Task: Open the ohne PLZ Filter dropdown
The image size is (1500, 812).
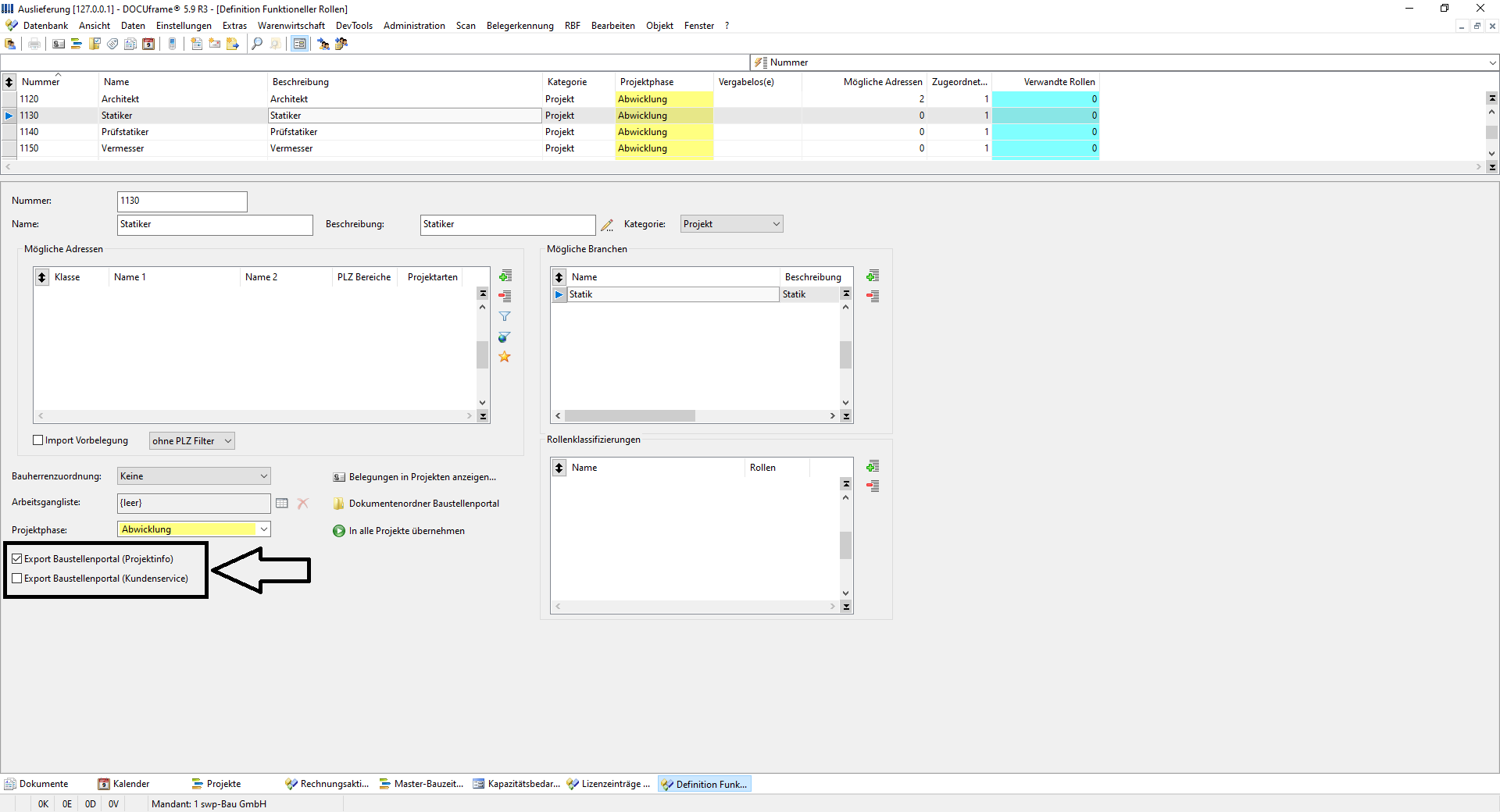Action: click(191, 441)
